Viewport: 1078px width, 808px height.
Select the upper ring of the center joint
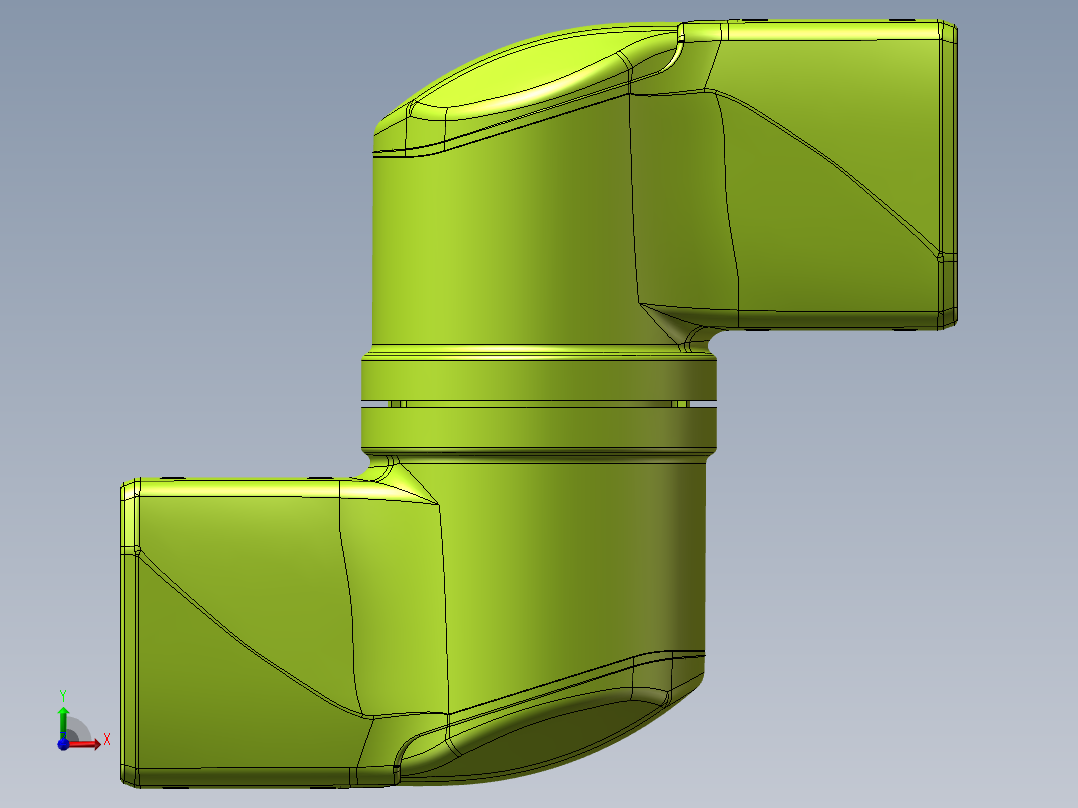coord(540,379)
